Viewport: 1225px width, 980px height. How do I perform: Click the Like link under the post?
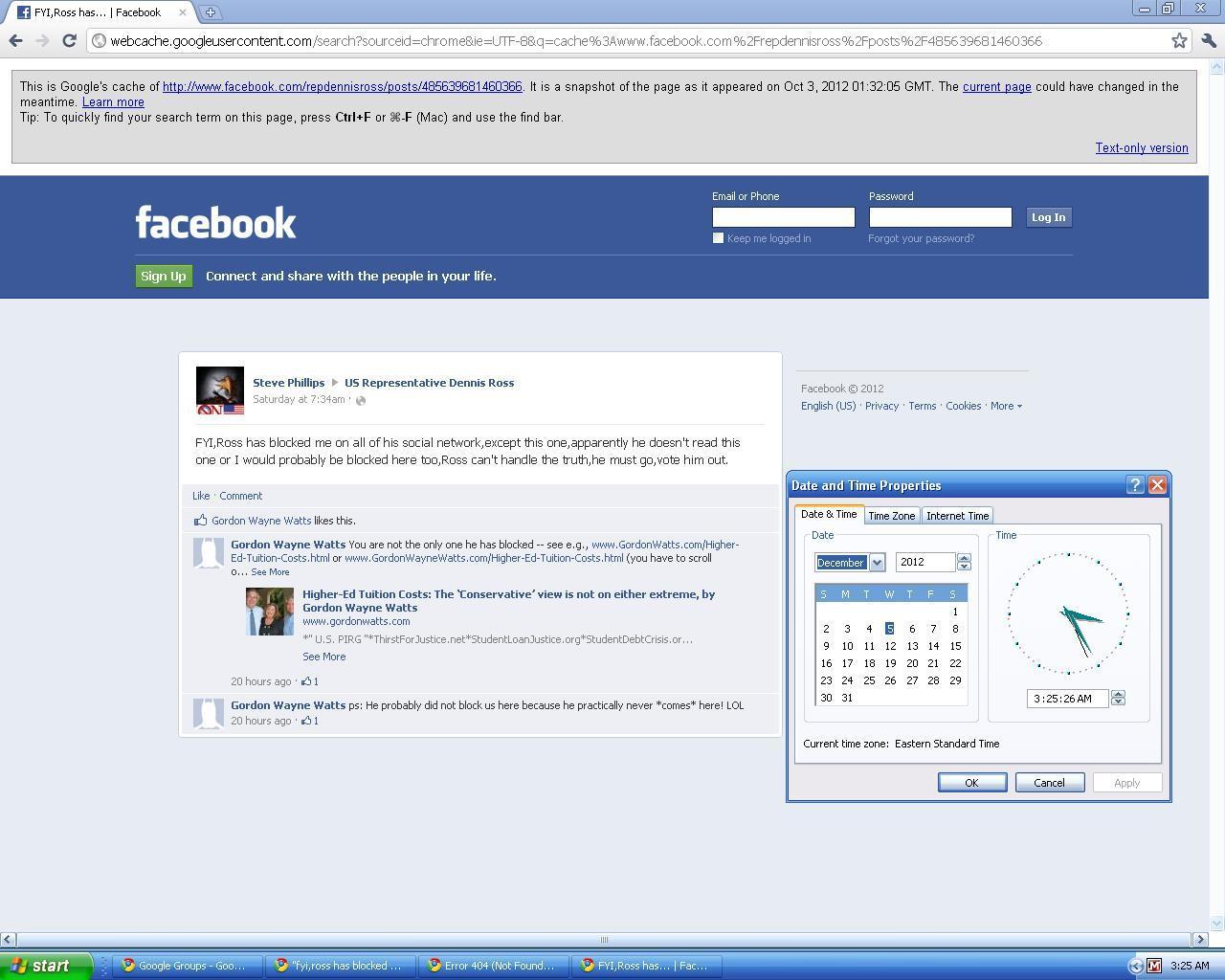[201, 496]
